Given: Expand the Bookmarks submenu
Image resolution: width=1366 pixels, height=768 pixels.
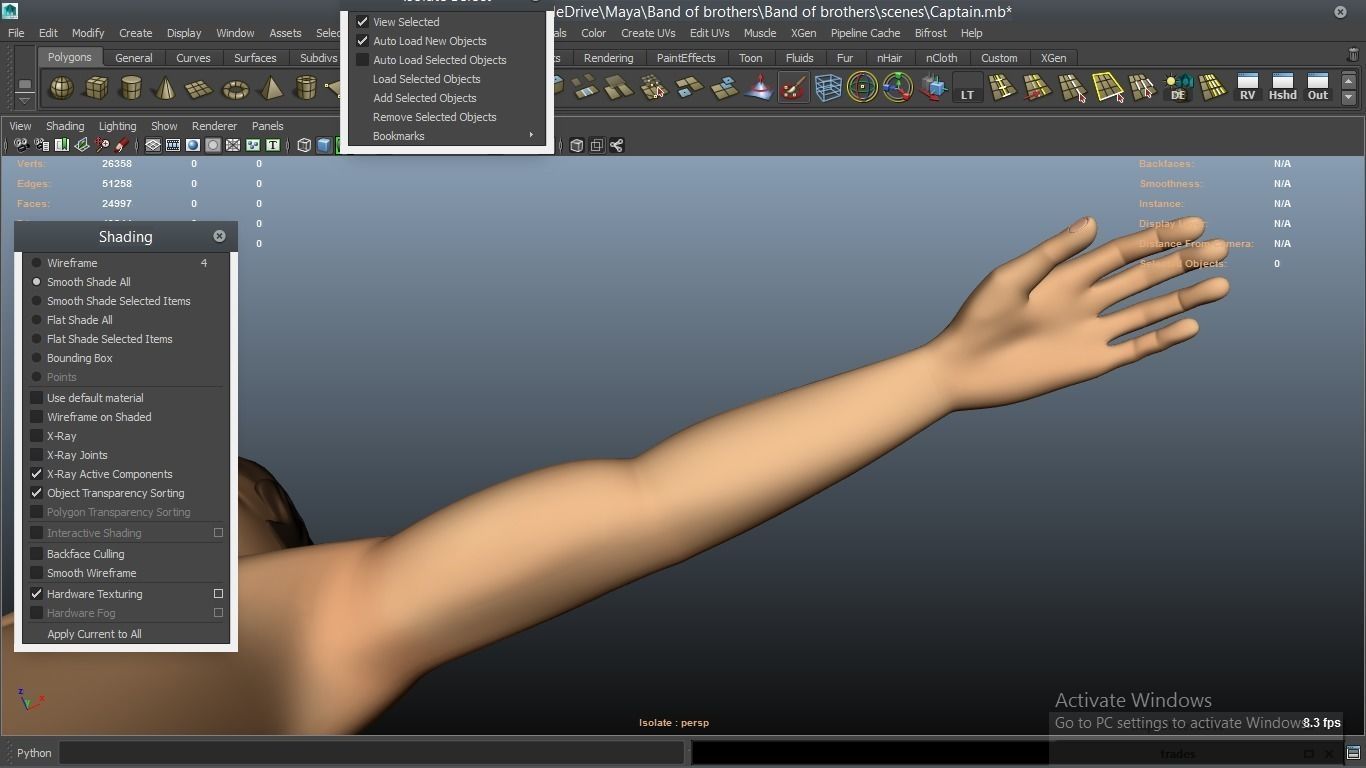Looking at the screenshot, I should click(x=448, y=136).
